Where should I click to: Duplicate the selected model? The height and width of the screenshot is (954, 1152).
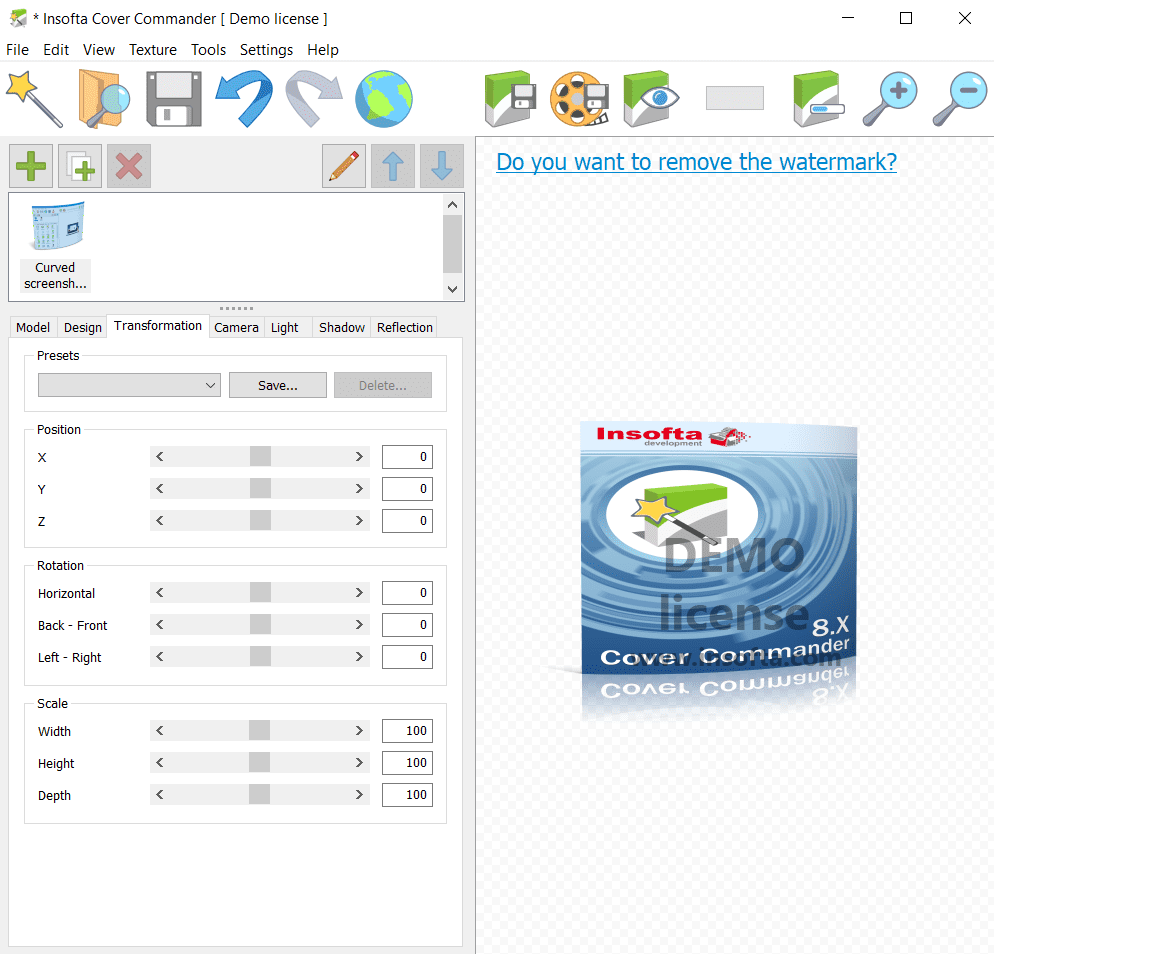80,166
